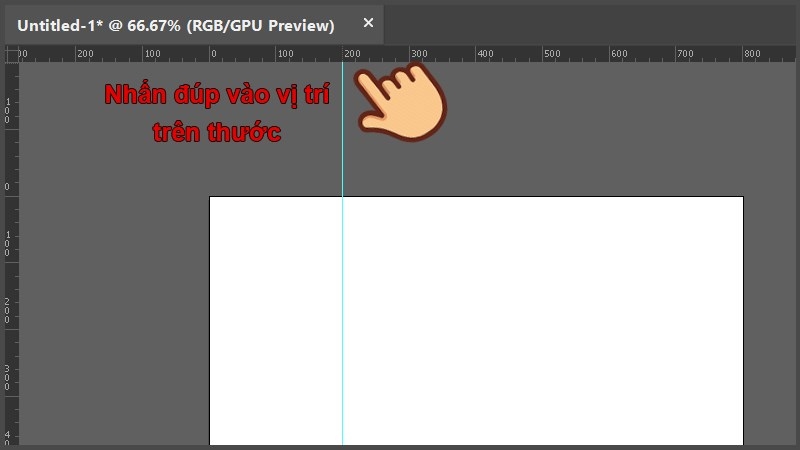Click the vertical cyan guide line
Viewport: 800px width, 450px height.
click(342, 255)
